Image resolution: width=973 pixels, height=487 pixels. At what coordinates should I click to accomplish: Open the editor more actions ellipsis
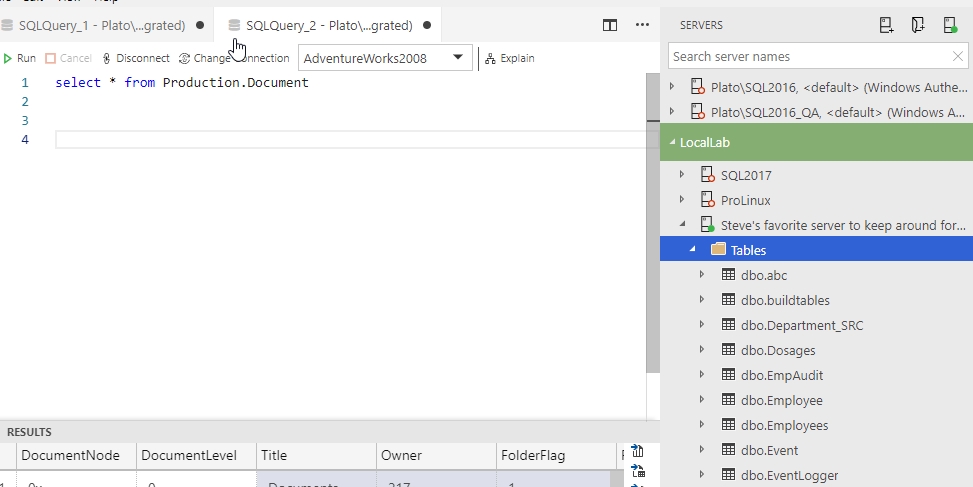coord(642,25)
